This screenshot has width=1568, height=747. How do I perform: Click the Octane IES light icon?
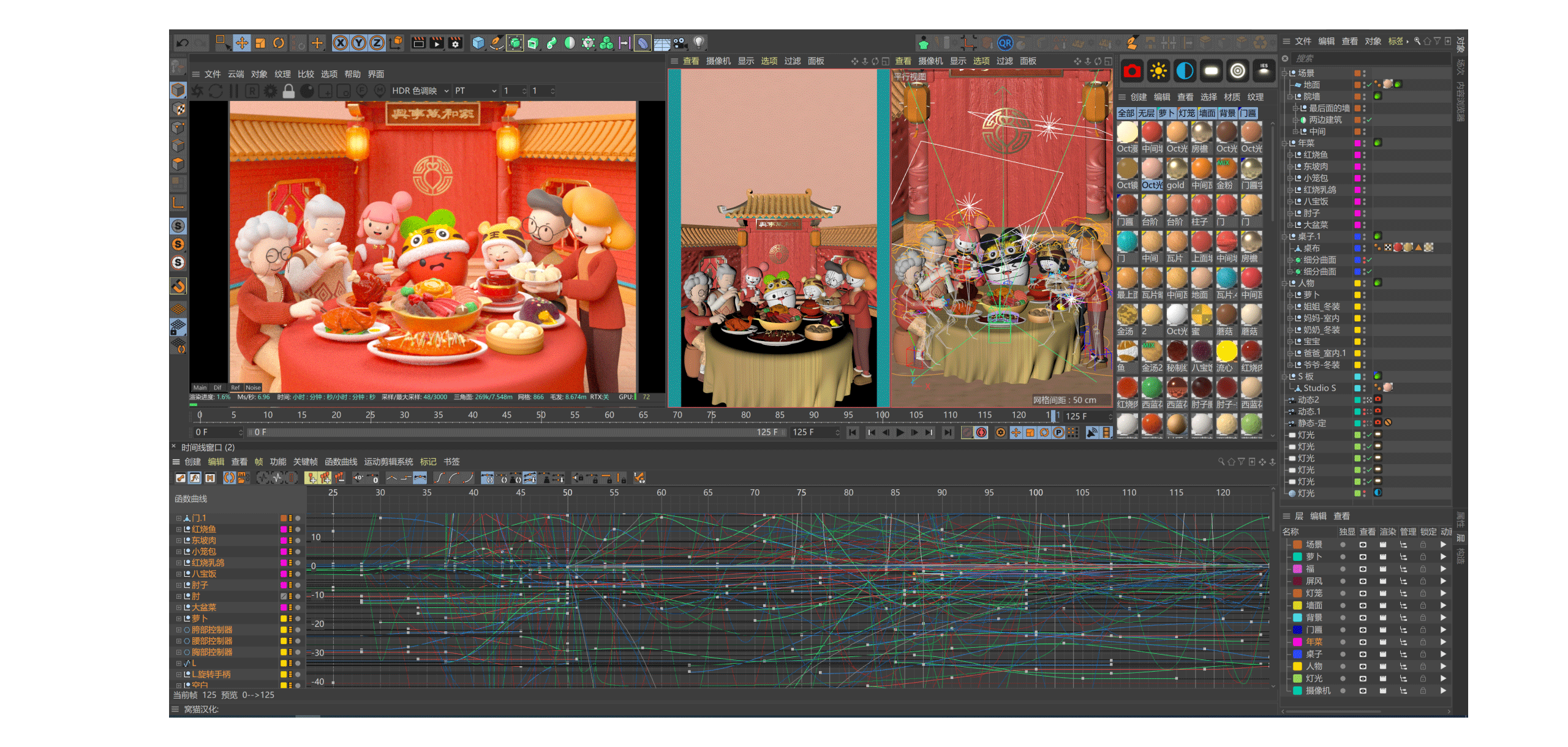(1264, 71)
